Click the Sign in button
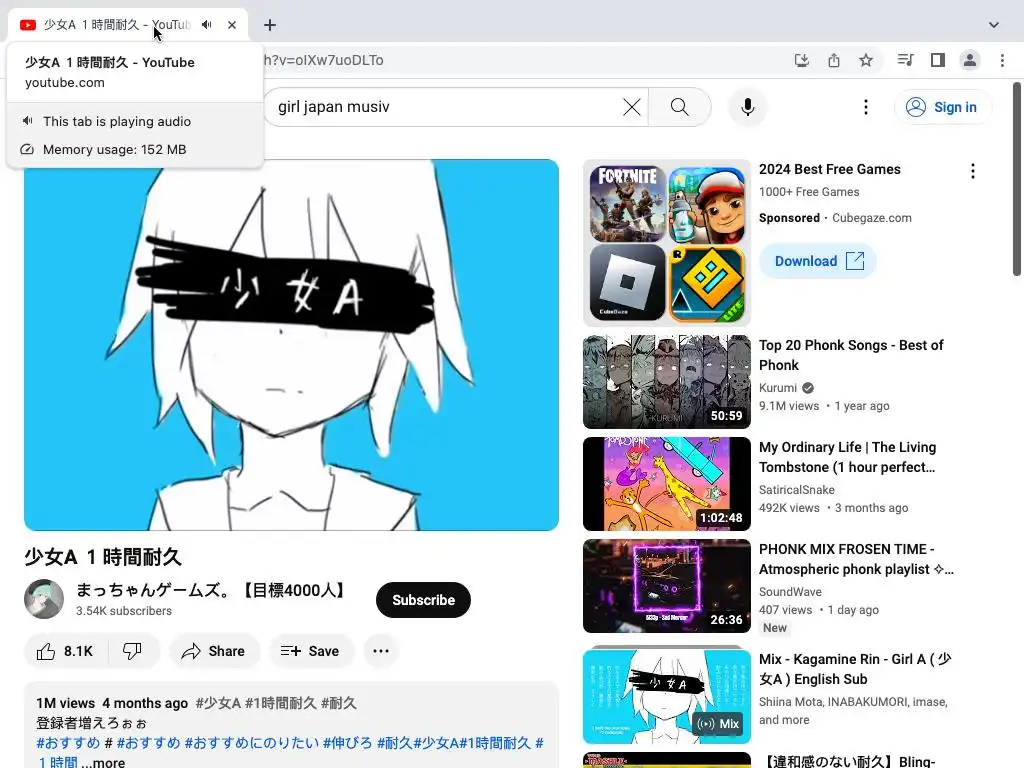 click(942, 106)
